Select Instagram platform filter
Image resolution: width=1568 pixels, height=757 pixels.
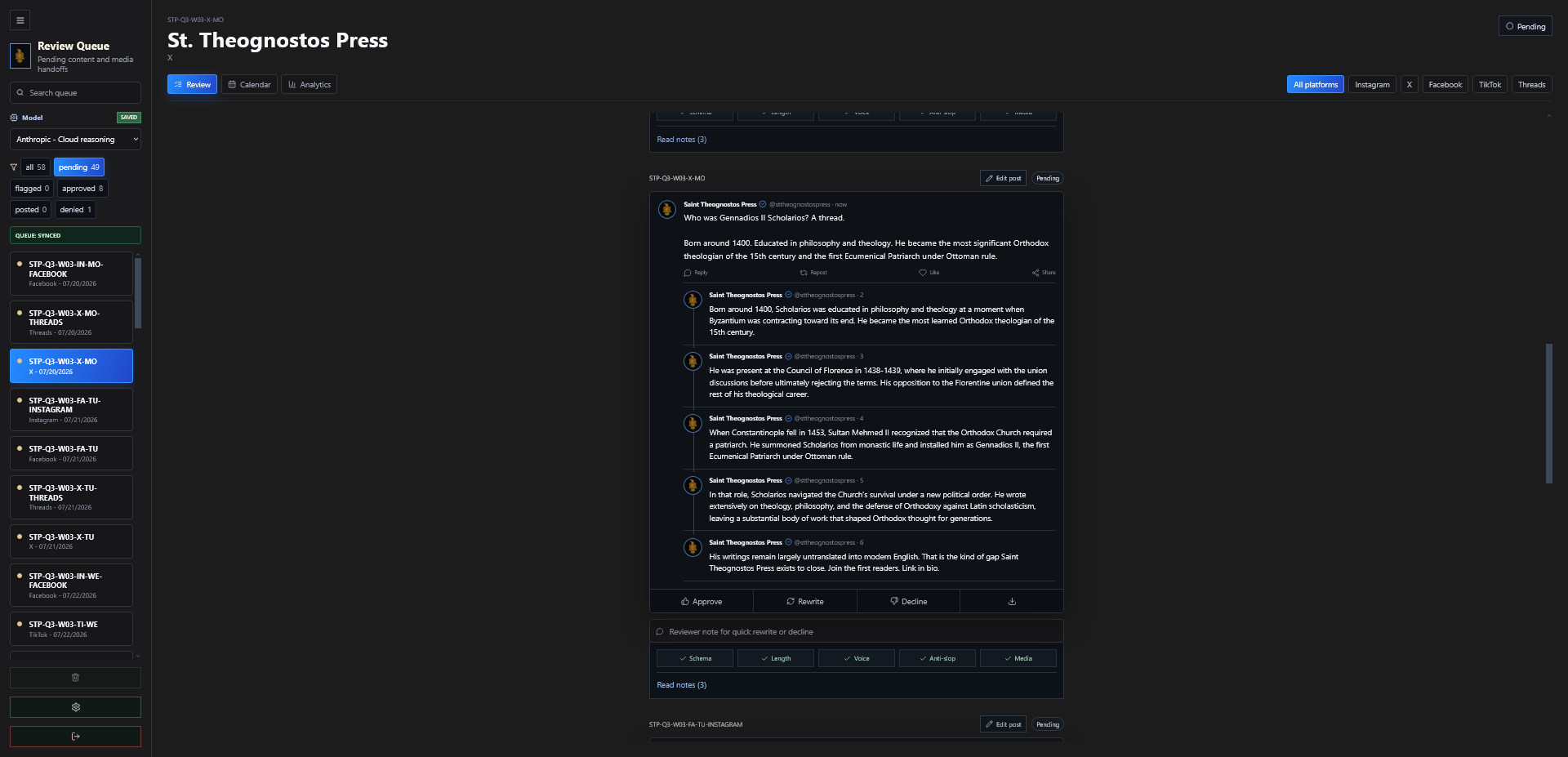(x=1372, y=85)
